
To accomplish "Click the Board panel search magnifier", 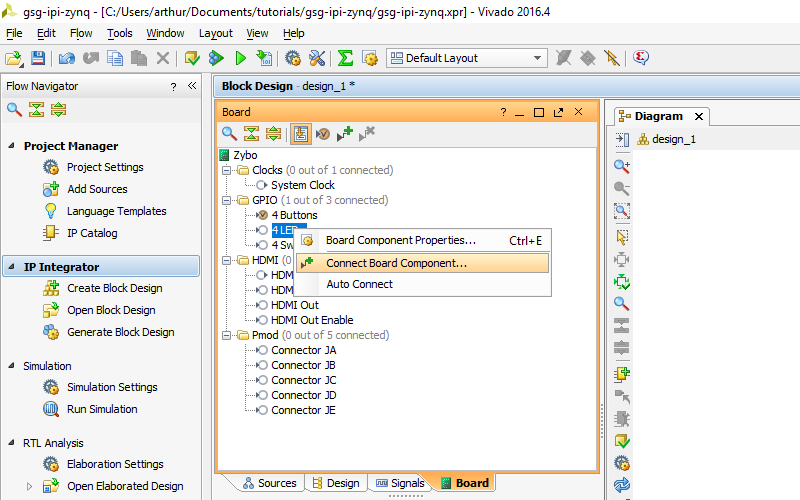I will coord(229,134).
